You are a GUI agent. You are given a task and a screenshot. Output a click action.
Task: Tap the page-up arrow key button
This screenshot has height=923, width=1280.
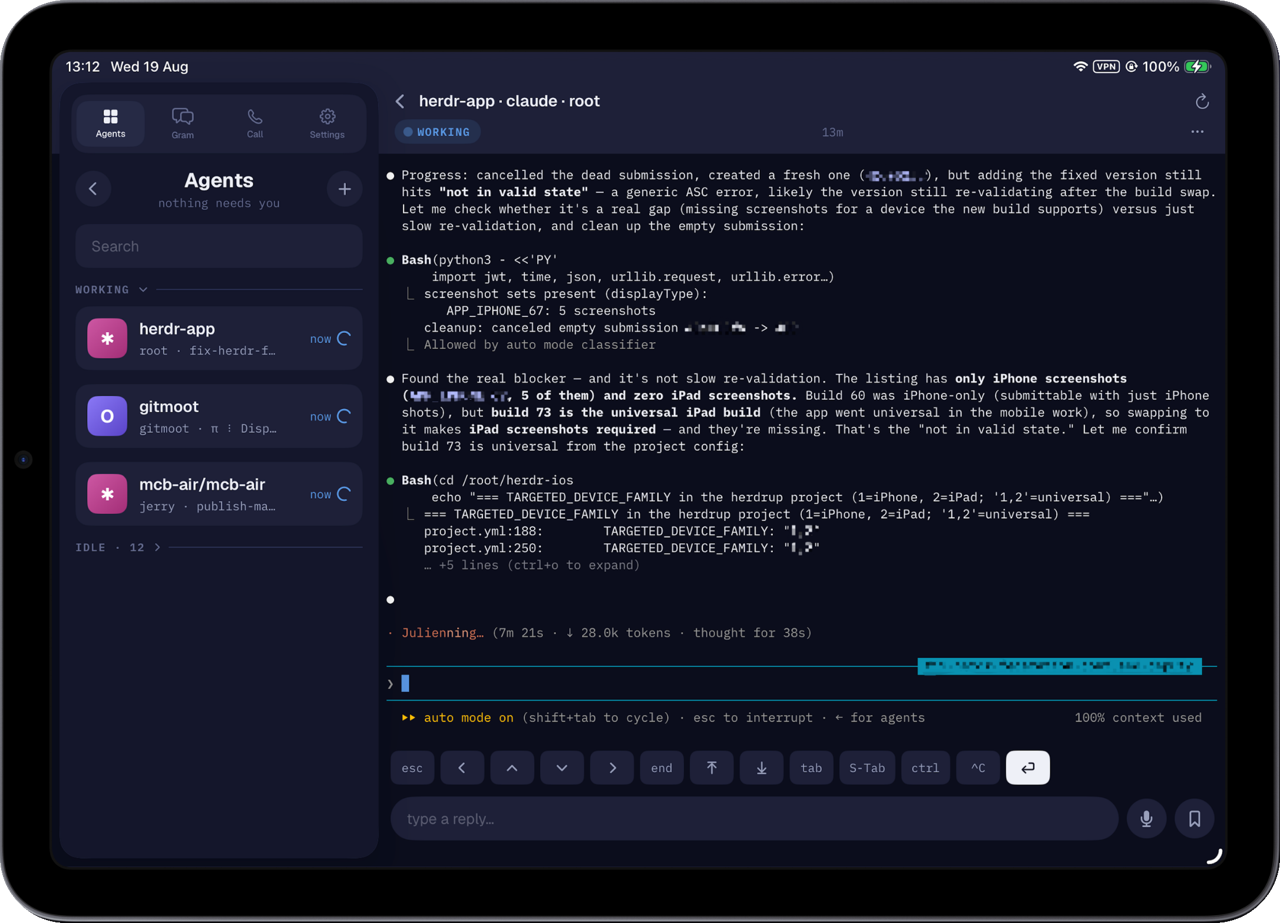click(712, 768)
